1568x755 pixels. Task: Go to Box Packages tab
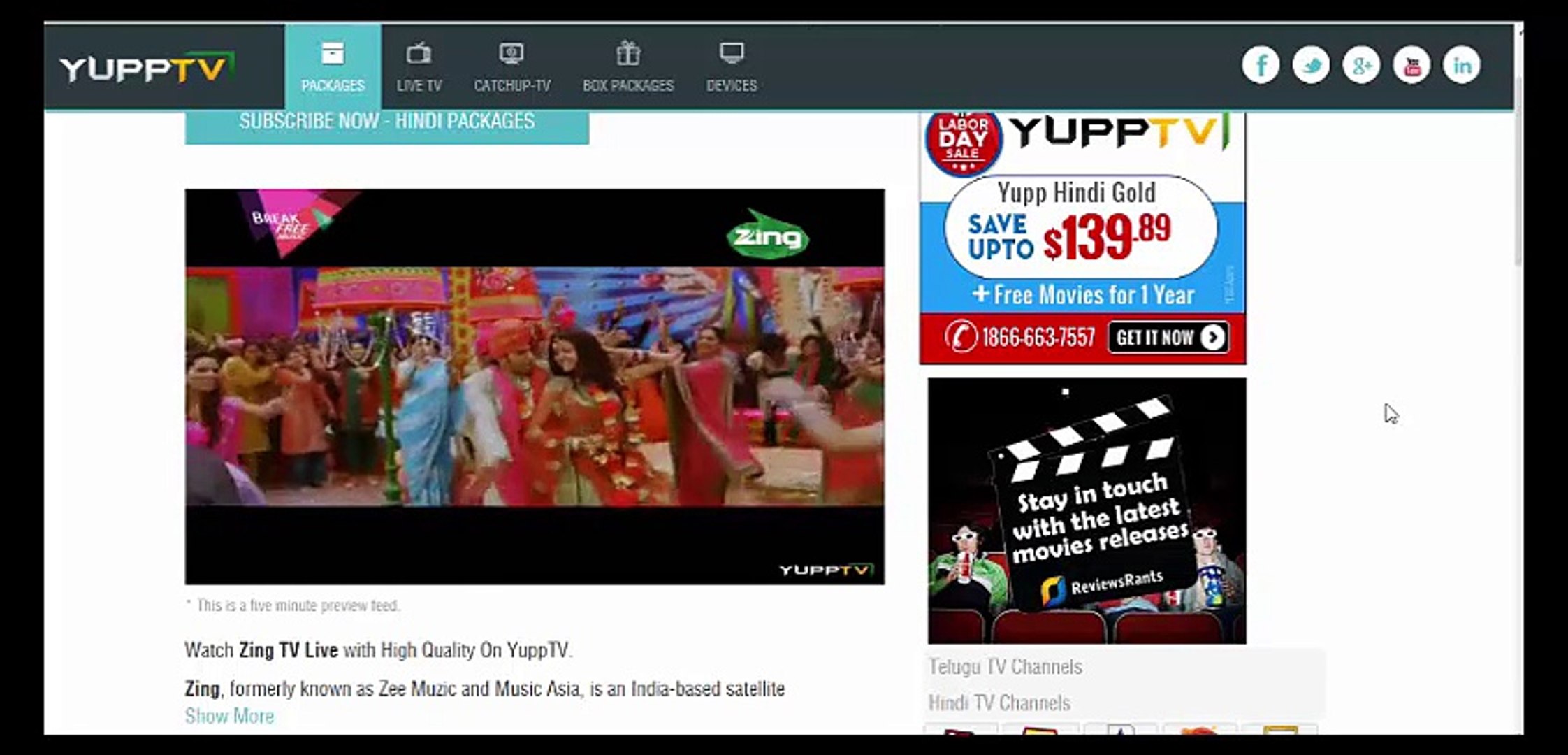tap(628, 67)
